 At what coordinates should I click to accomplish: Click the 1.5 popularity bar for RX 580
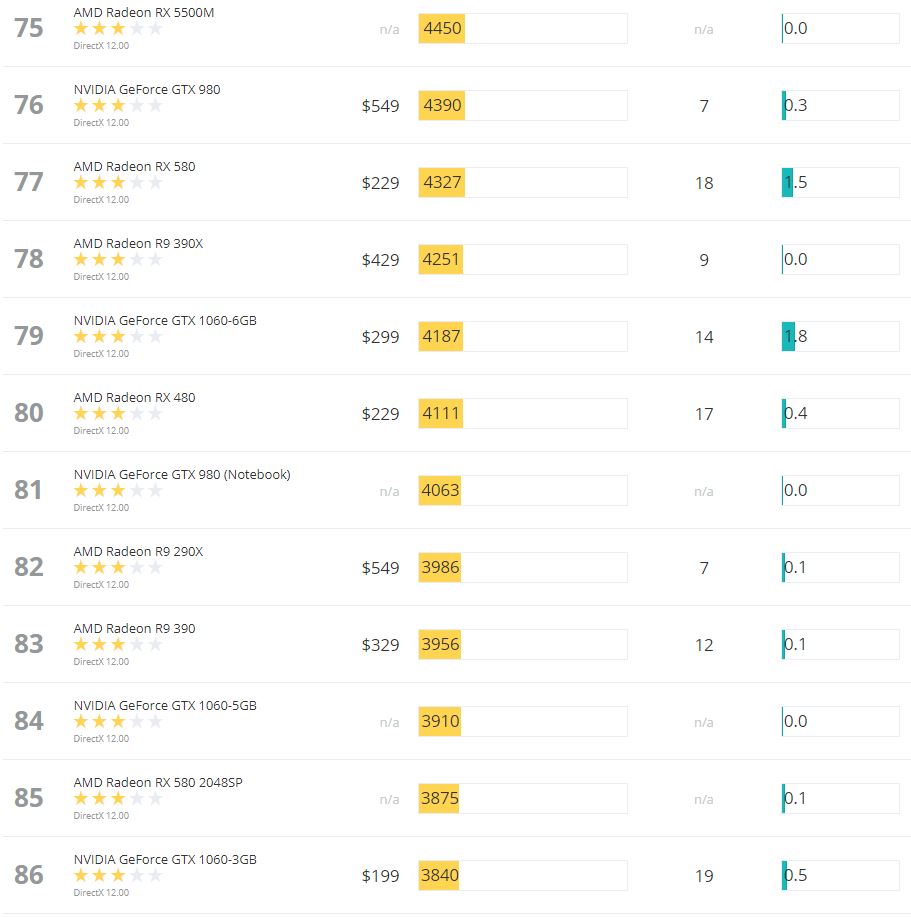[x=840, y=182]
